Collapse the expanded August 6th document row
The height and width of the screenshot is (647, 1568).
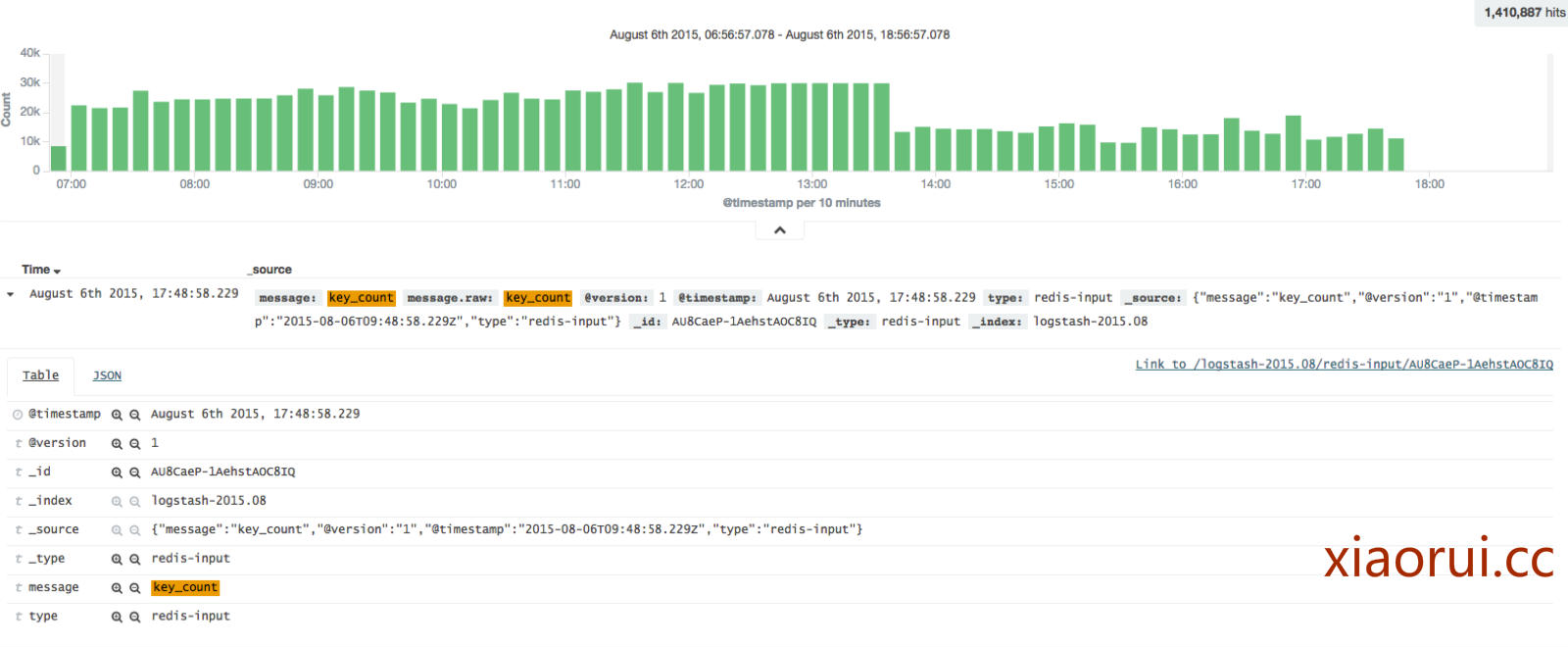pyautogui.click(x=11, y=294)
